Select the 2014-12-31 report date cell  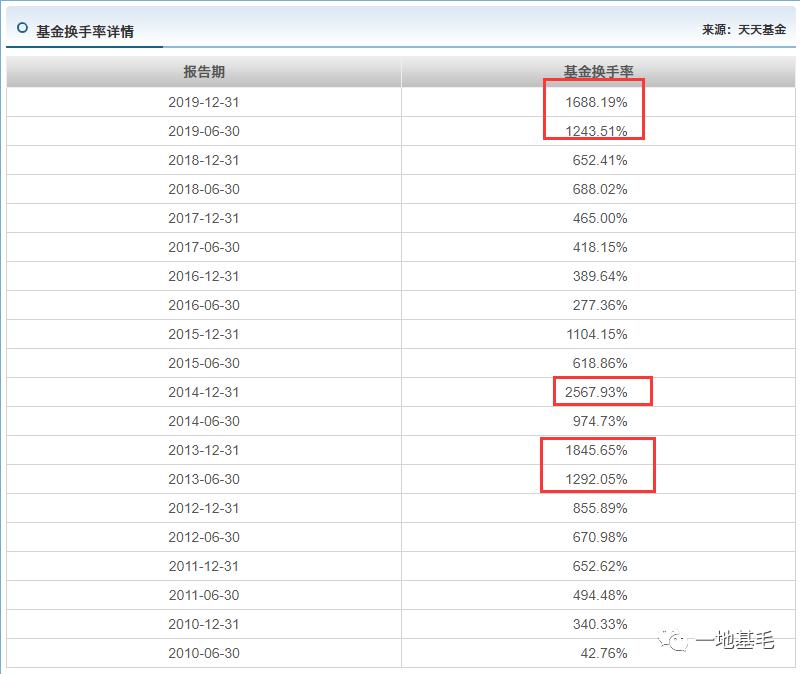[204, 392]
